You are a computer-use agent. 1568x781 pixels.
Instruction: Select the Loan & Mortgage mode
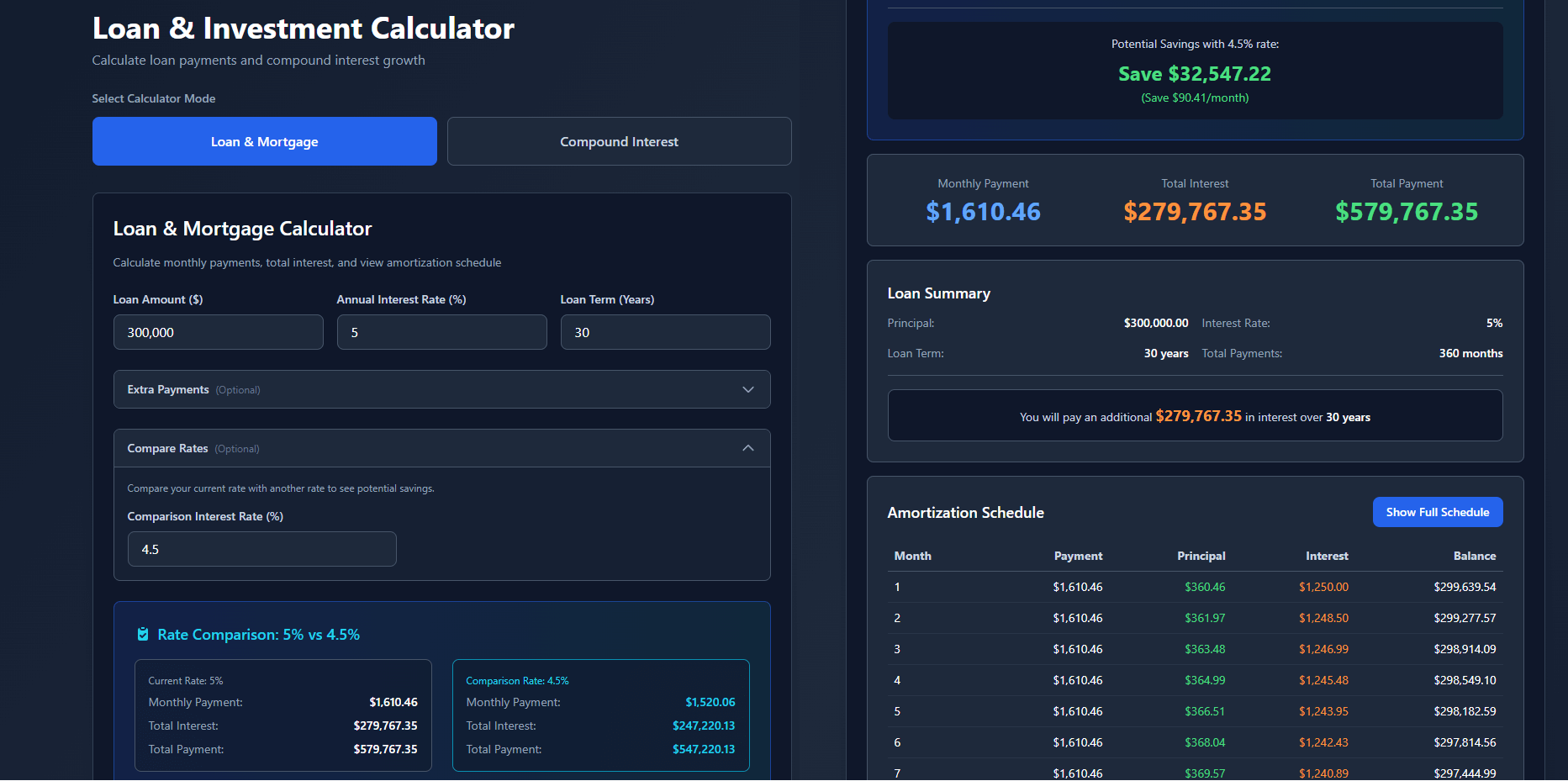tap(264, 141)
